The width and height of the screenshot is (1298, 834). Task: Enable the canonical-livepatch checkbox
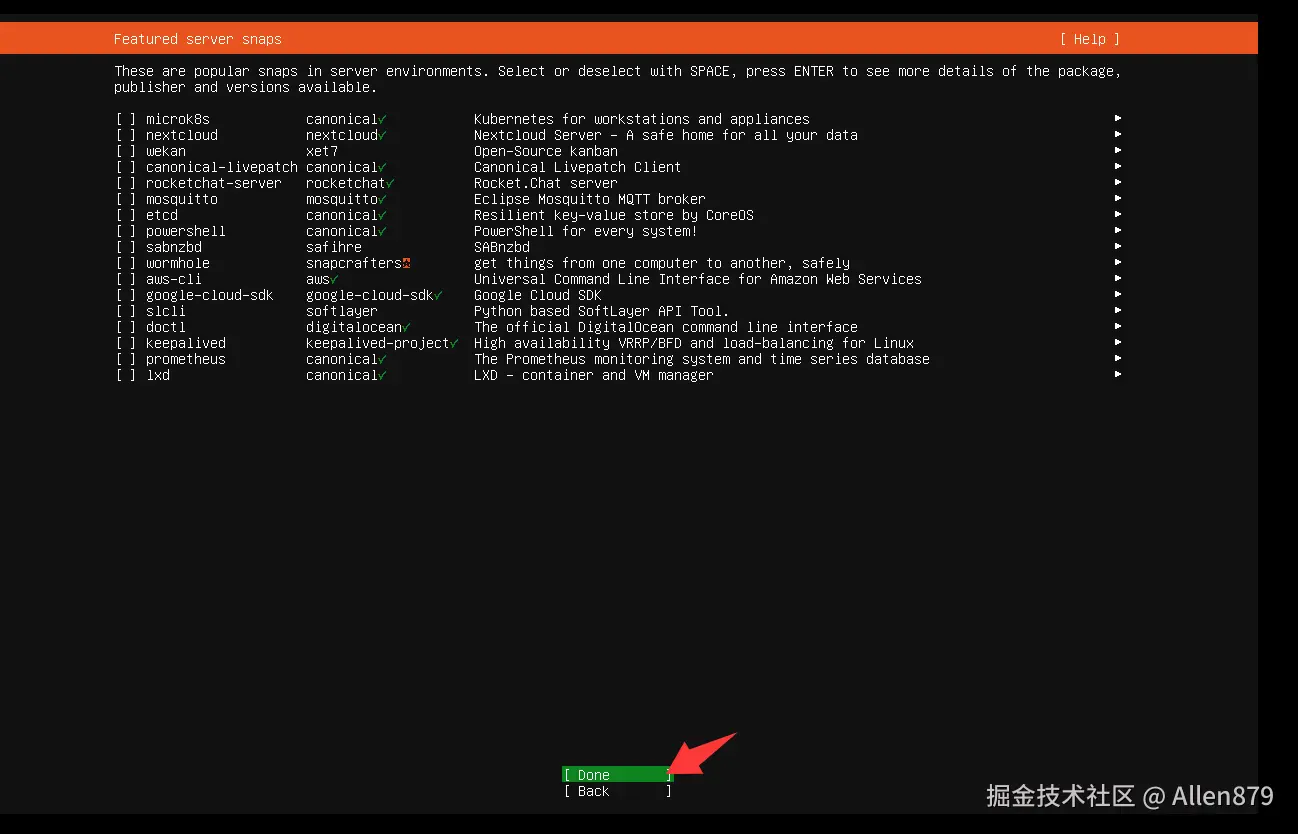(x=126, y=167)
